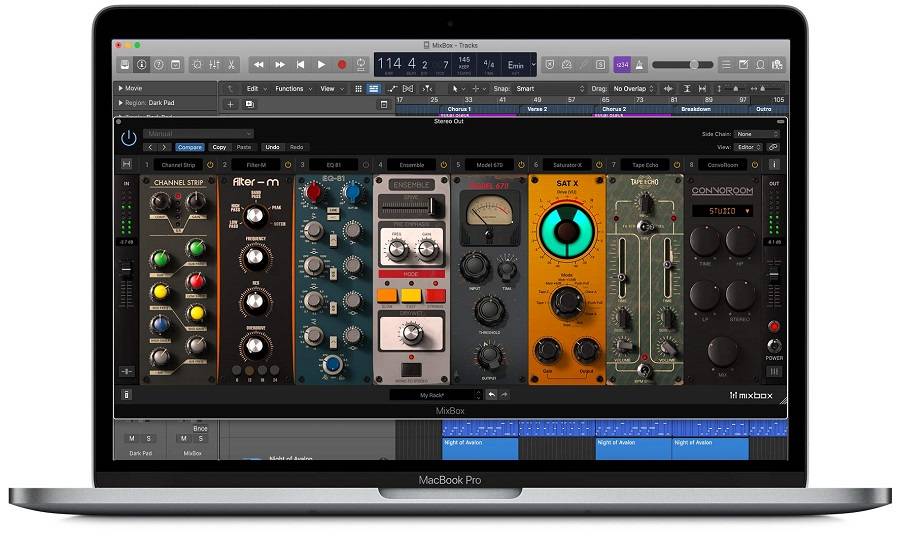Click the Compare button
This screenshot has height=541, width=900.
pyautogui.click(x=190, y=147)
